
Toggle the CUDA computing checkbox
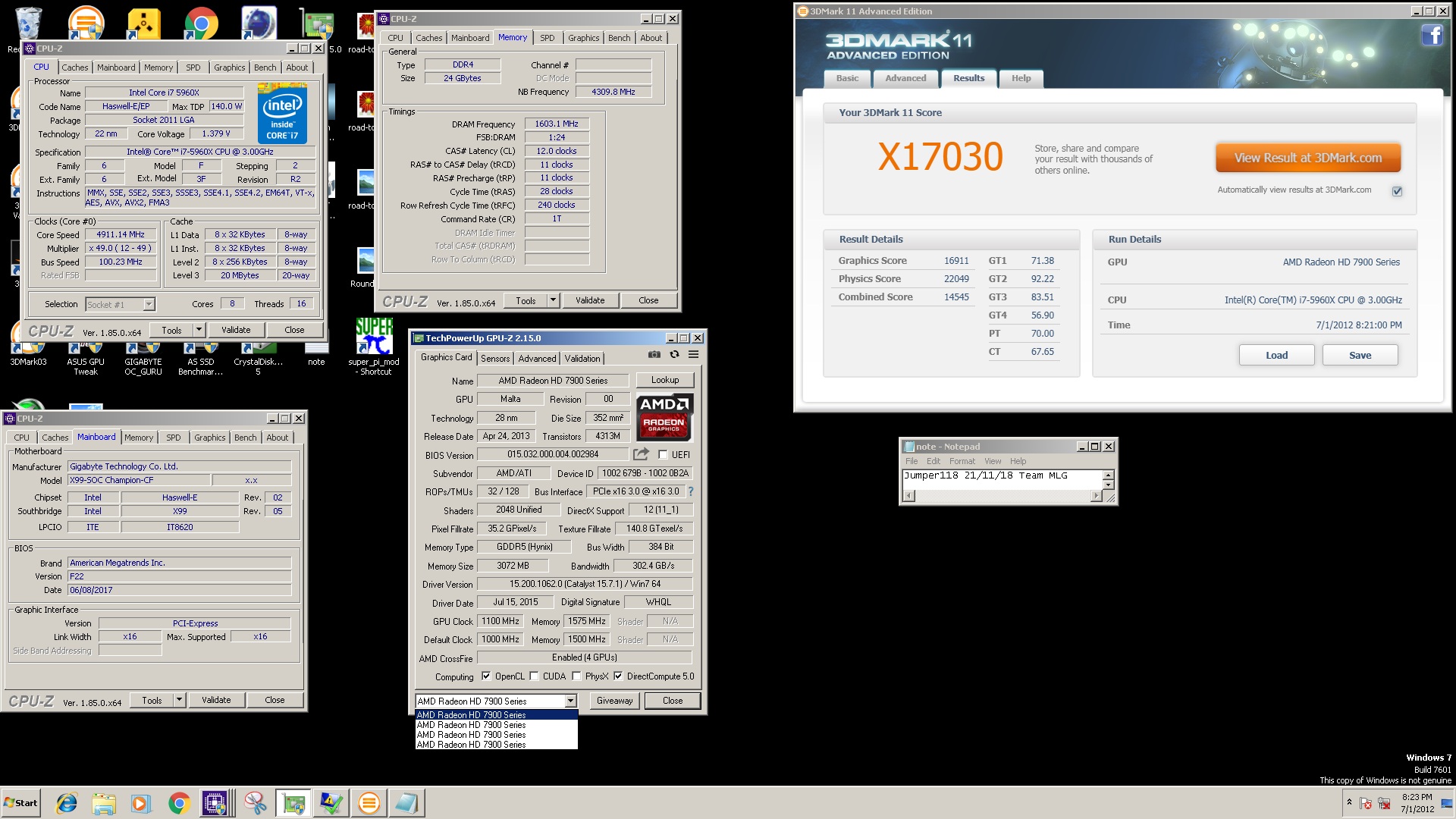click(534, 676)
